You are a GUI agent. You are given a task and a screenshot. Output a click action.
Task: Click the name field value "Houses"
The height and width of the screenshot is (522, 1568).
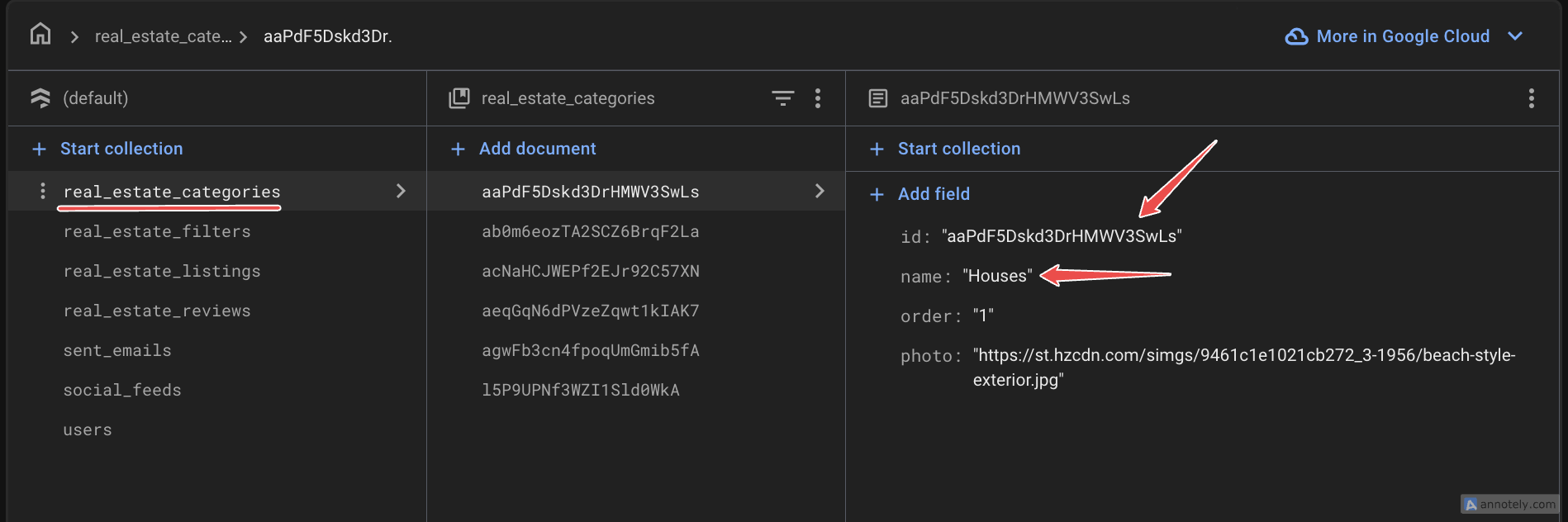tap(997, 276)
